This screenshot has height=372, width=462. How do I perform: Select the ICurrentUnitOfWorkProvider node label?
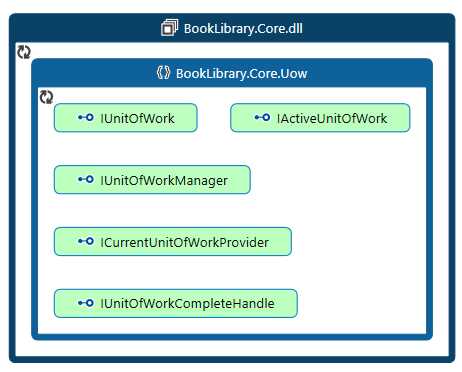184,242
